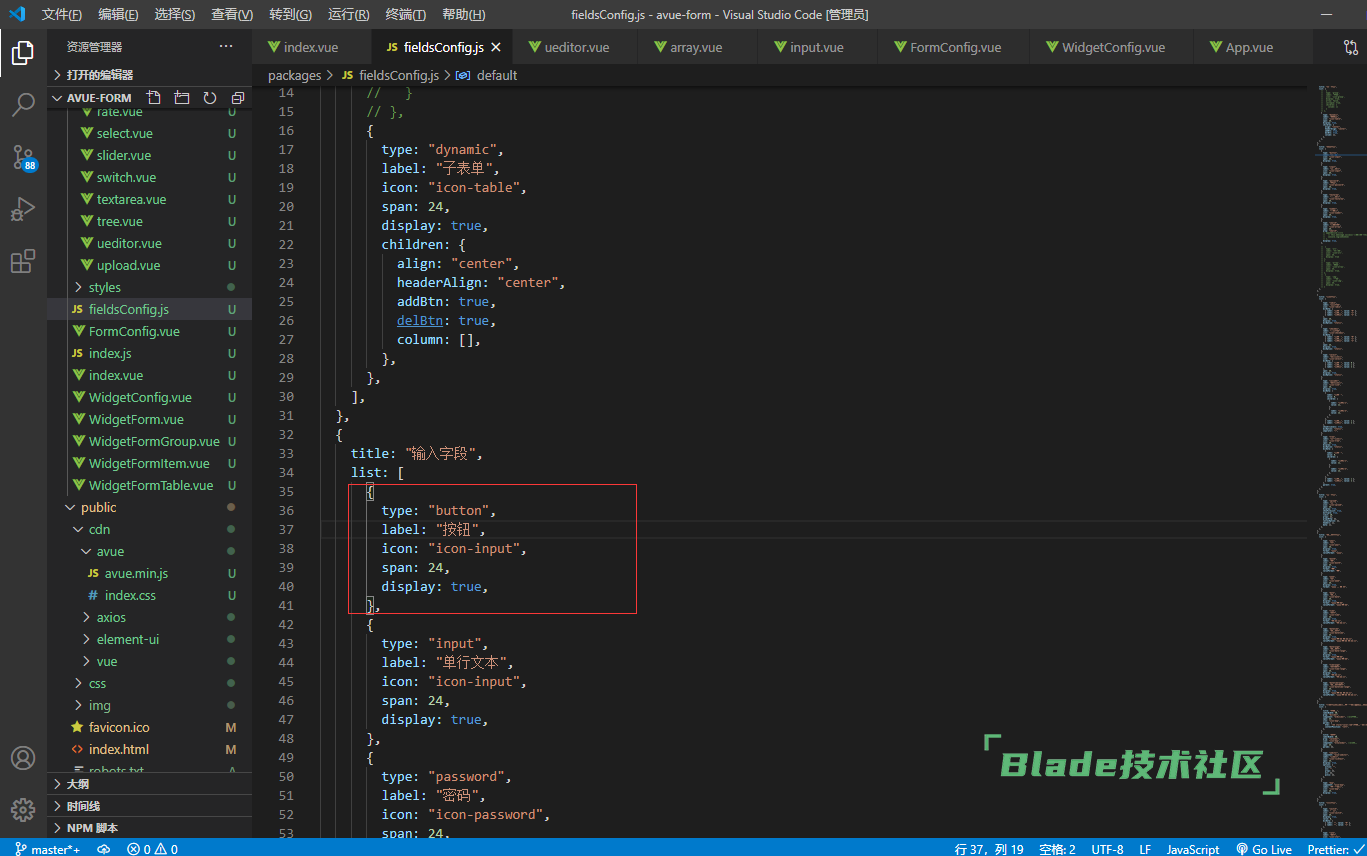Change language mode JavaScript in status bar
Image resolution: width=1367 pixels, height=856 pixels.
coord(1193,849)
